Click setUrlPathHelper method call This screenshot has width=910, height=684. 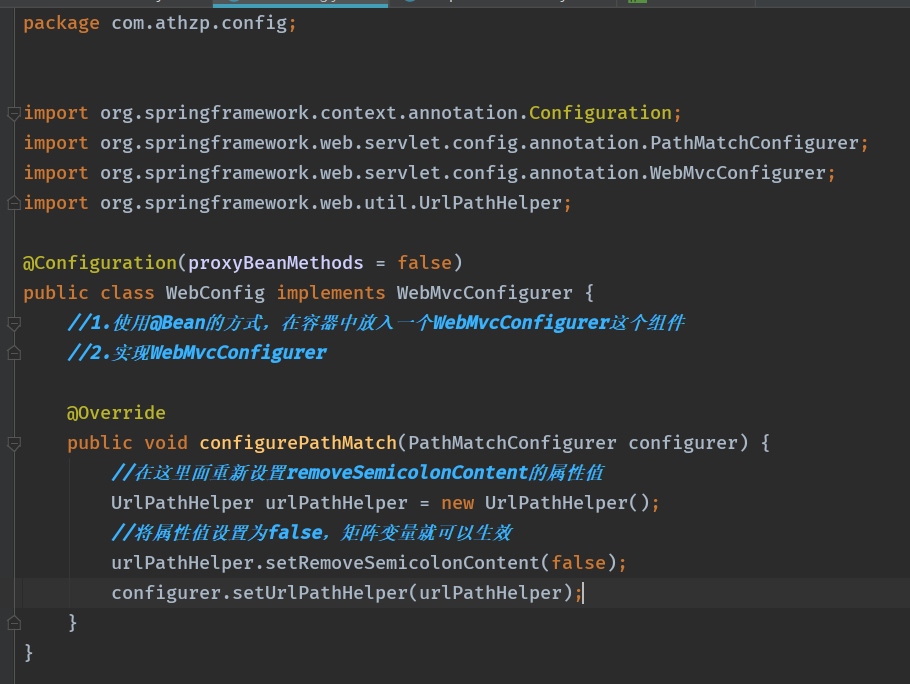[x=320, y=593]
